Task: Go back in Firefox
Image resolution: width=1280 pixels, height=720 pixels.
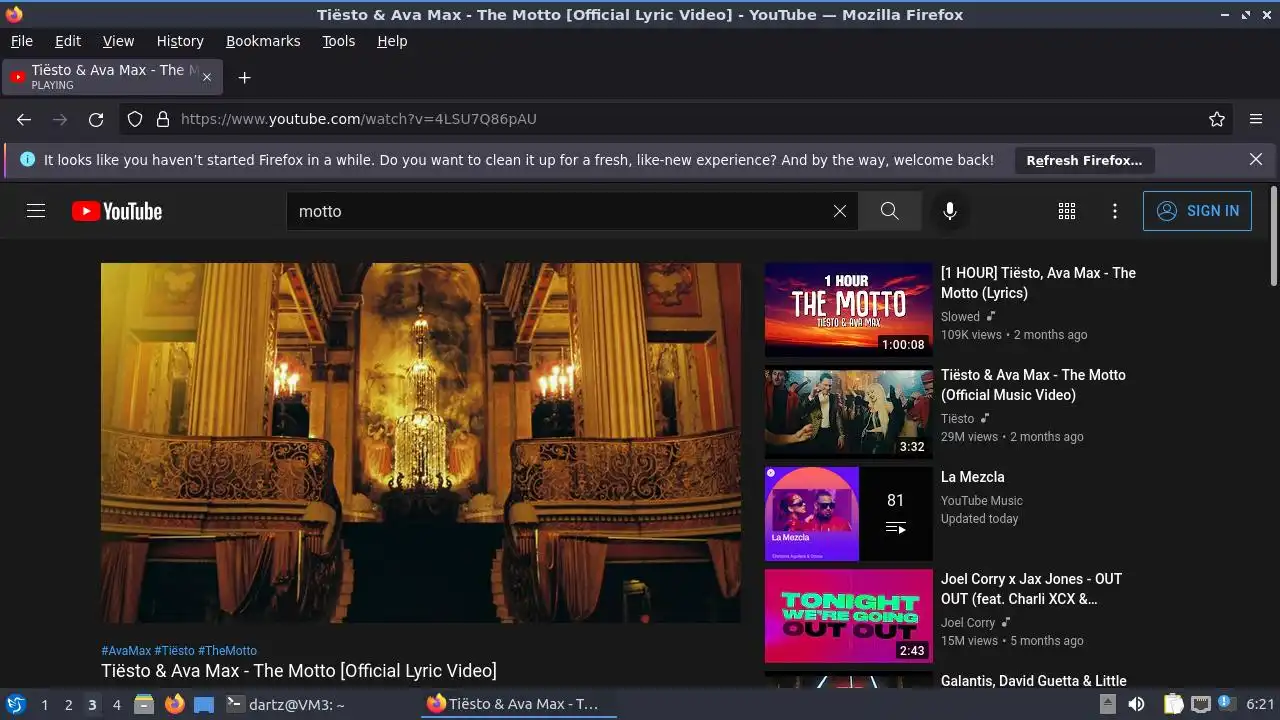Action: (x=24, y=119)
